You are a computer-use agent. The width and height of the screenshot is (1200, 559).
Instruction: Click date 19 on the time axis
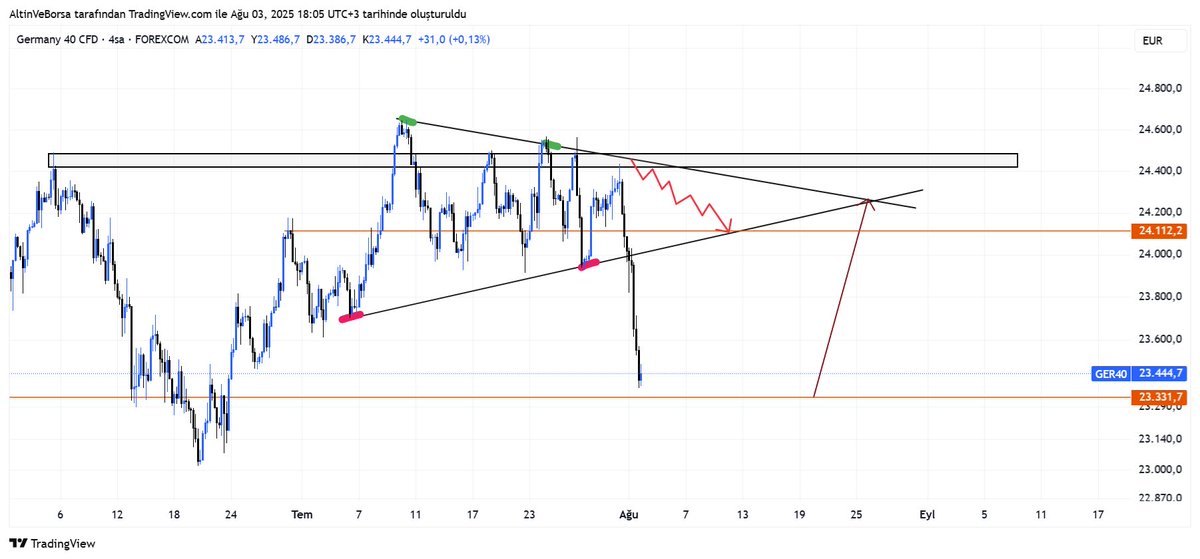[799, 515]
